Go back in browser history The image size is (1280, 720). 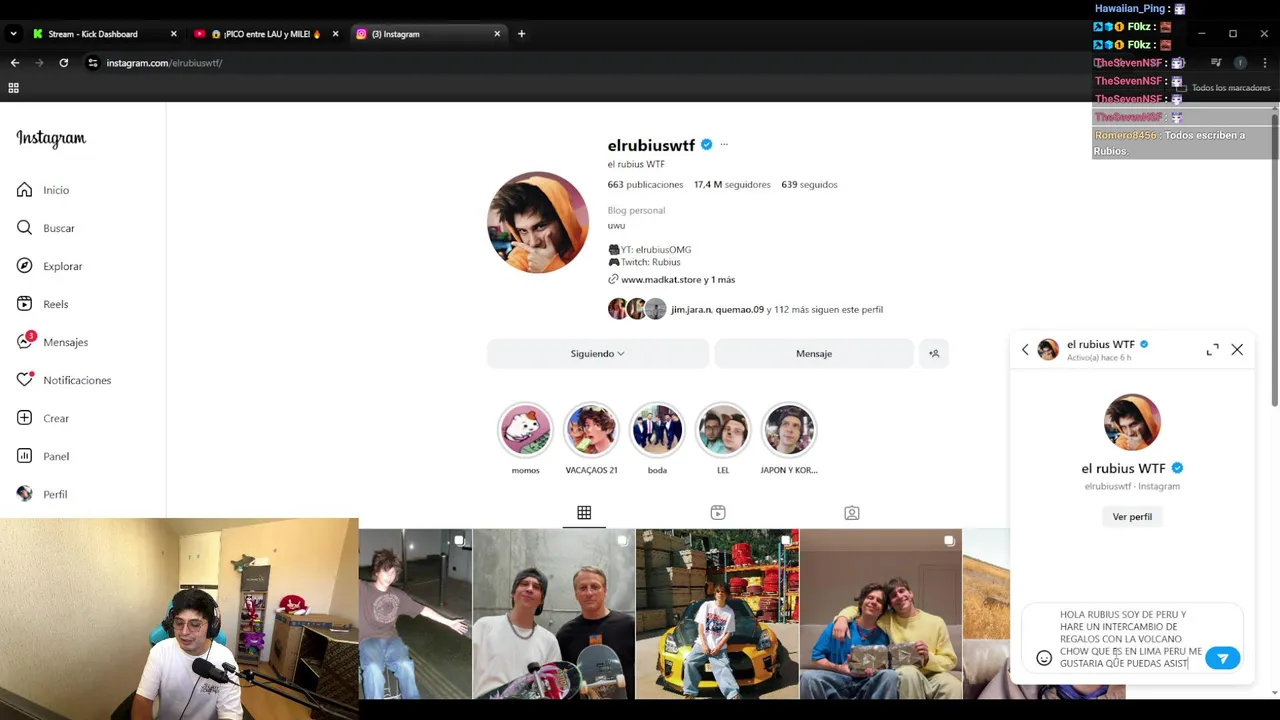(x=15, y=63)
